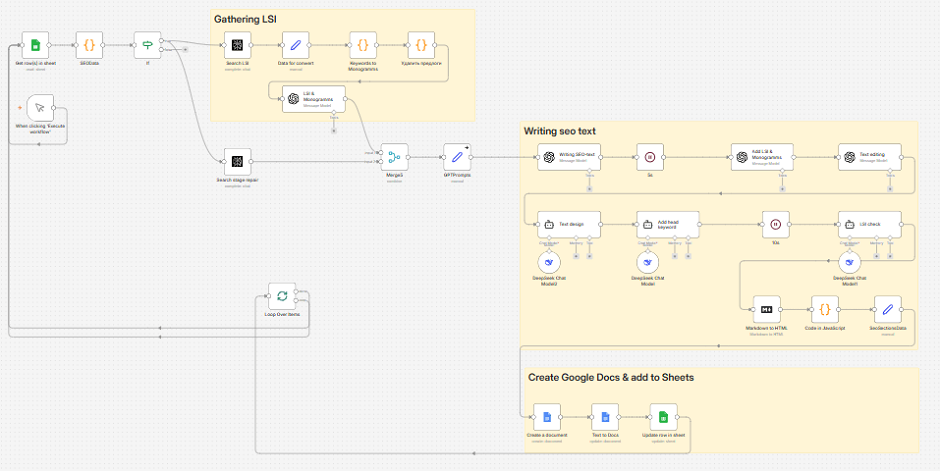Click the 'Data for convert' edit node
This screenshot has height=471, width=940.
[x=296, y=45]
